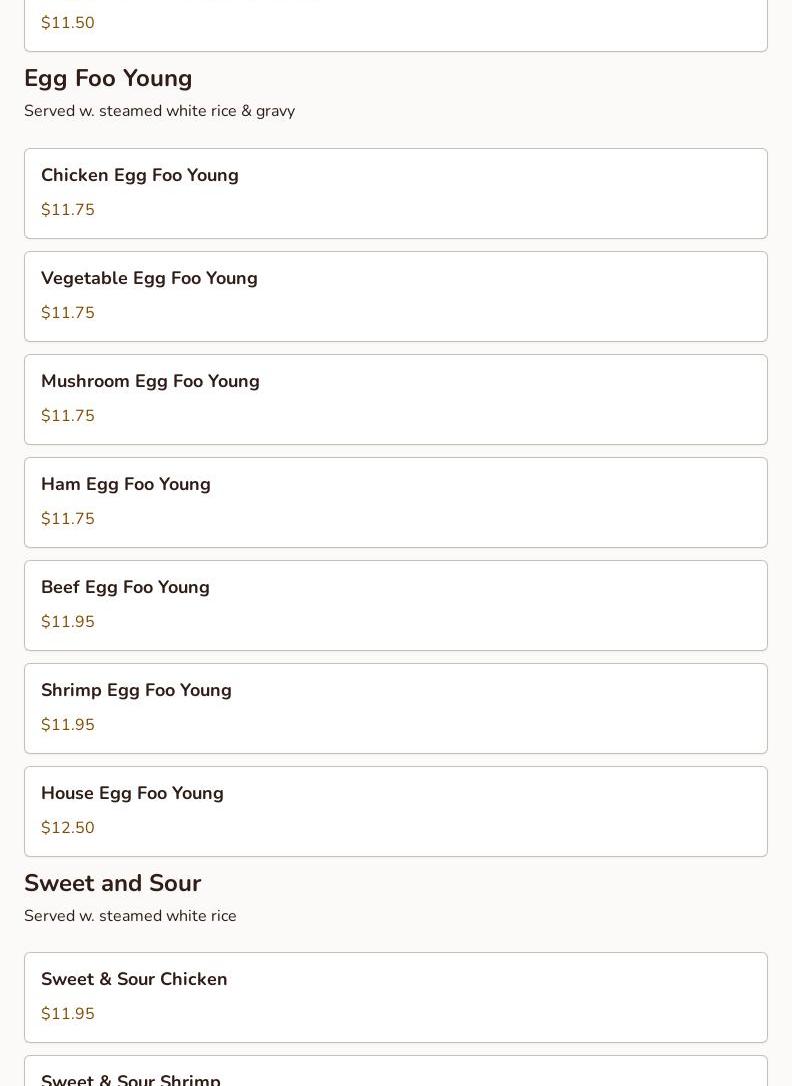Viewport: 792px width, 1086px height.
Task: Open the Chicken Egg Foo Young item
Action: [395, 193]
